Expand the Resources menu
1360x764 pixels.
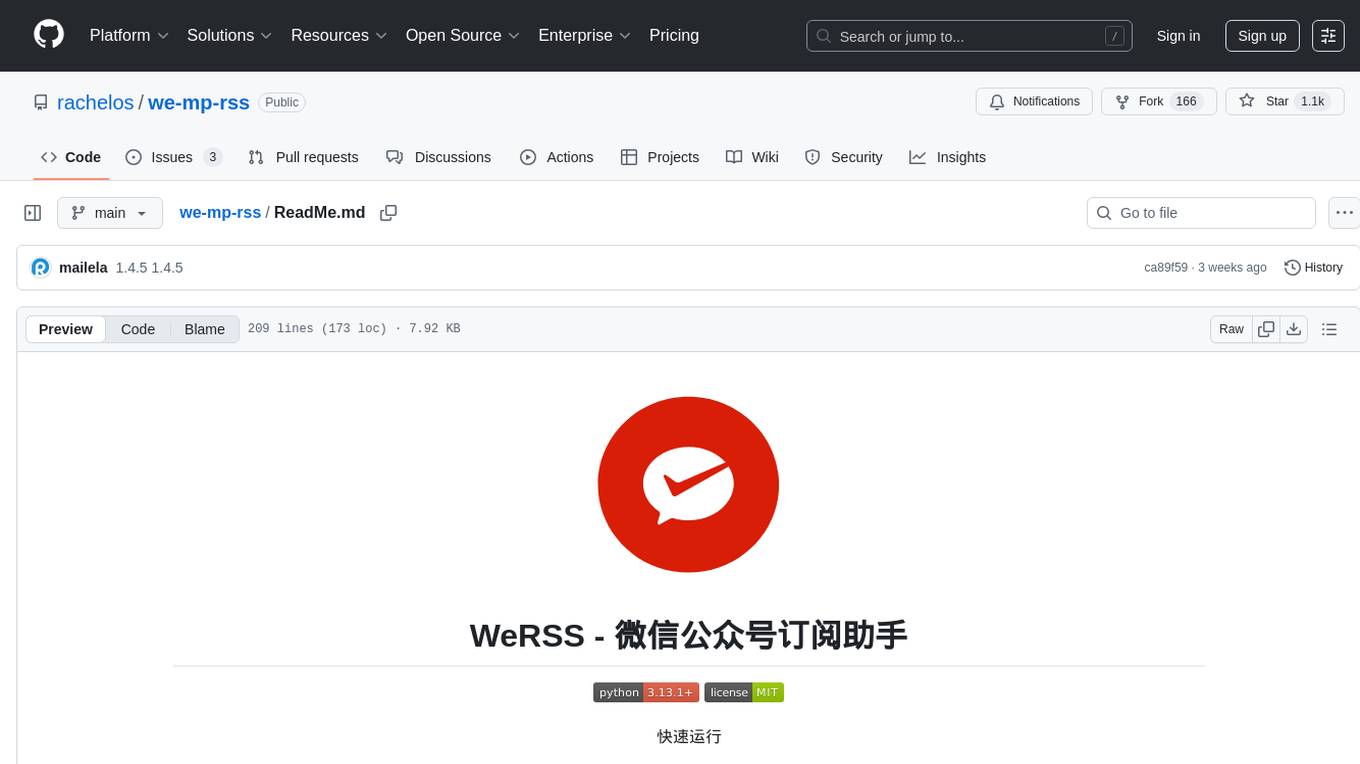(x=339, y=35)
